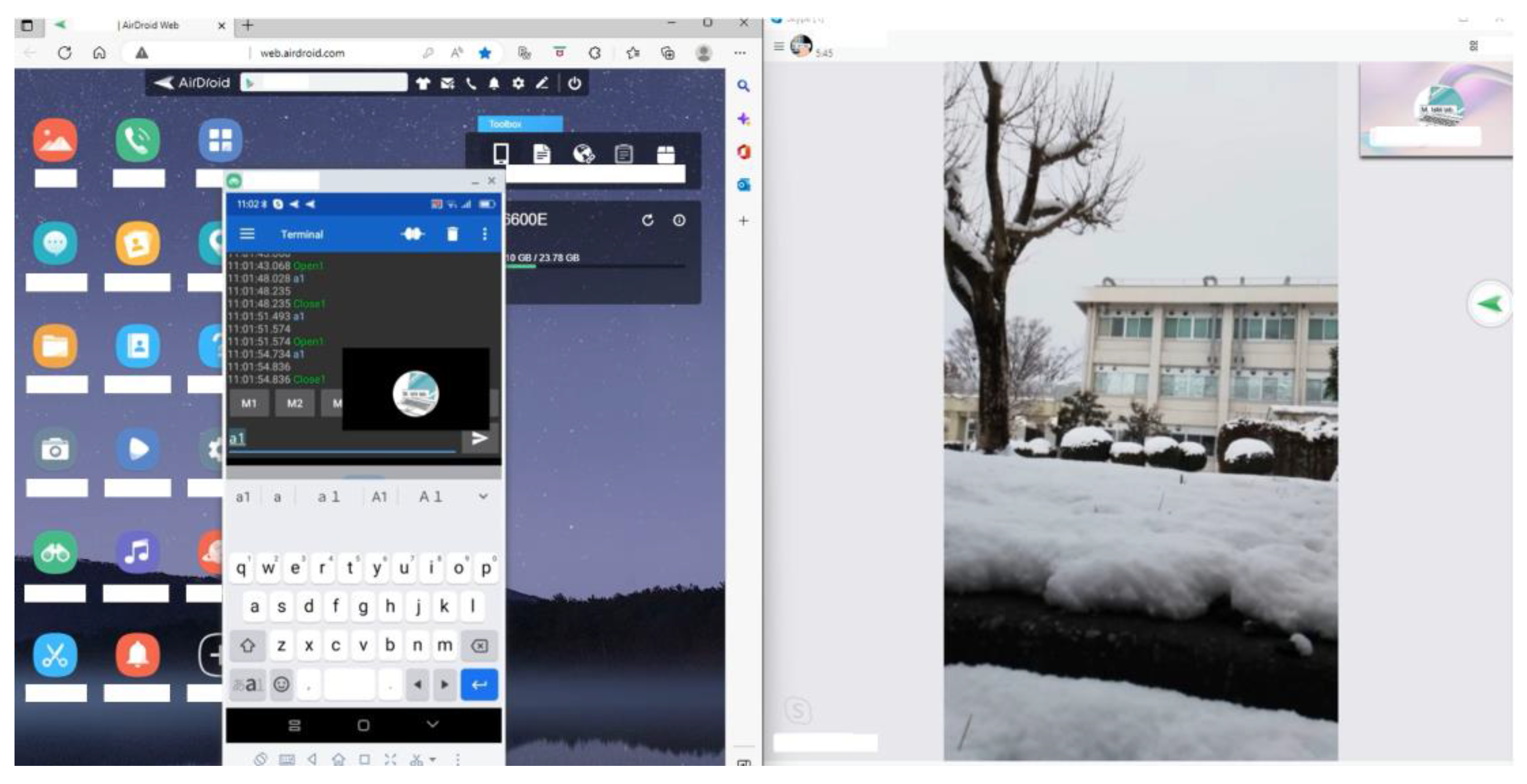Refresh device info beside 6600E
Viewport: 1527px width, 784px height.
tap(647, 220)
